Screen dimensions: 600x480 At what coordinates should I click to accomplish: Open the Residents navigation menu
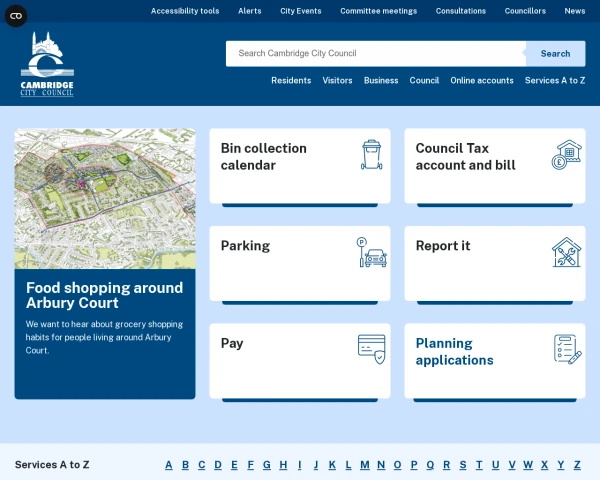point(291,81)
